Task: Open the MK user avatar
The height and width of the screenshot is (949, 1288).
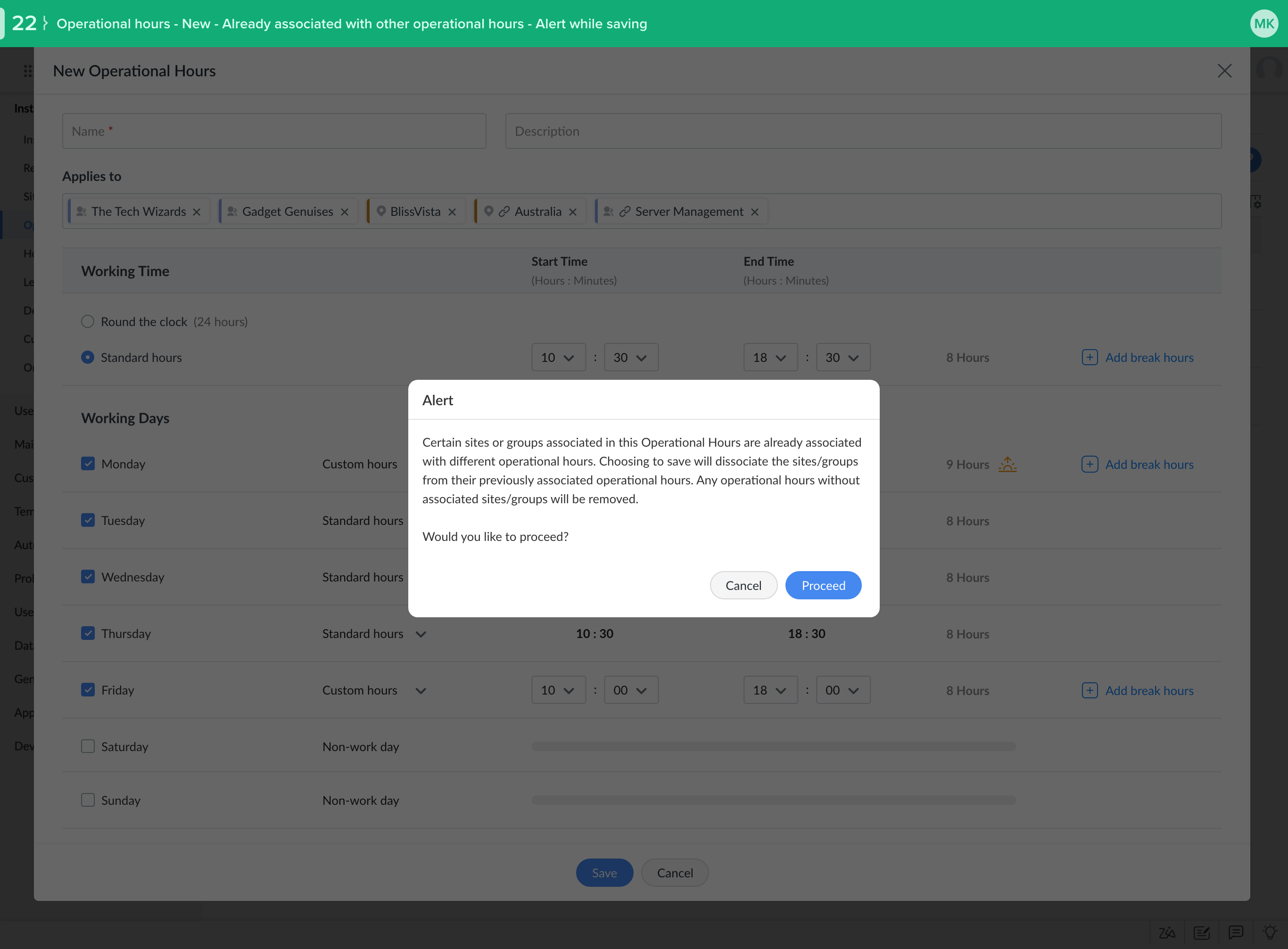Action: pyautogui.click(x=1264, y=24)
